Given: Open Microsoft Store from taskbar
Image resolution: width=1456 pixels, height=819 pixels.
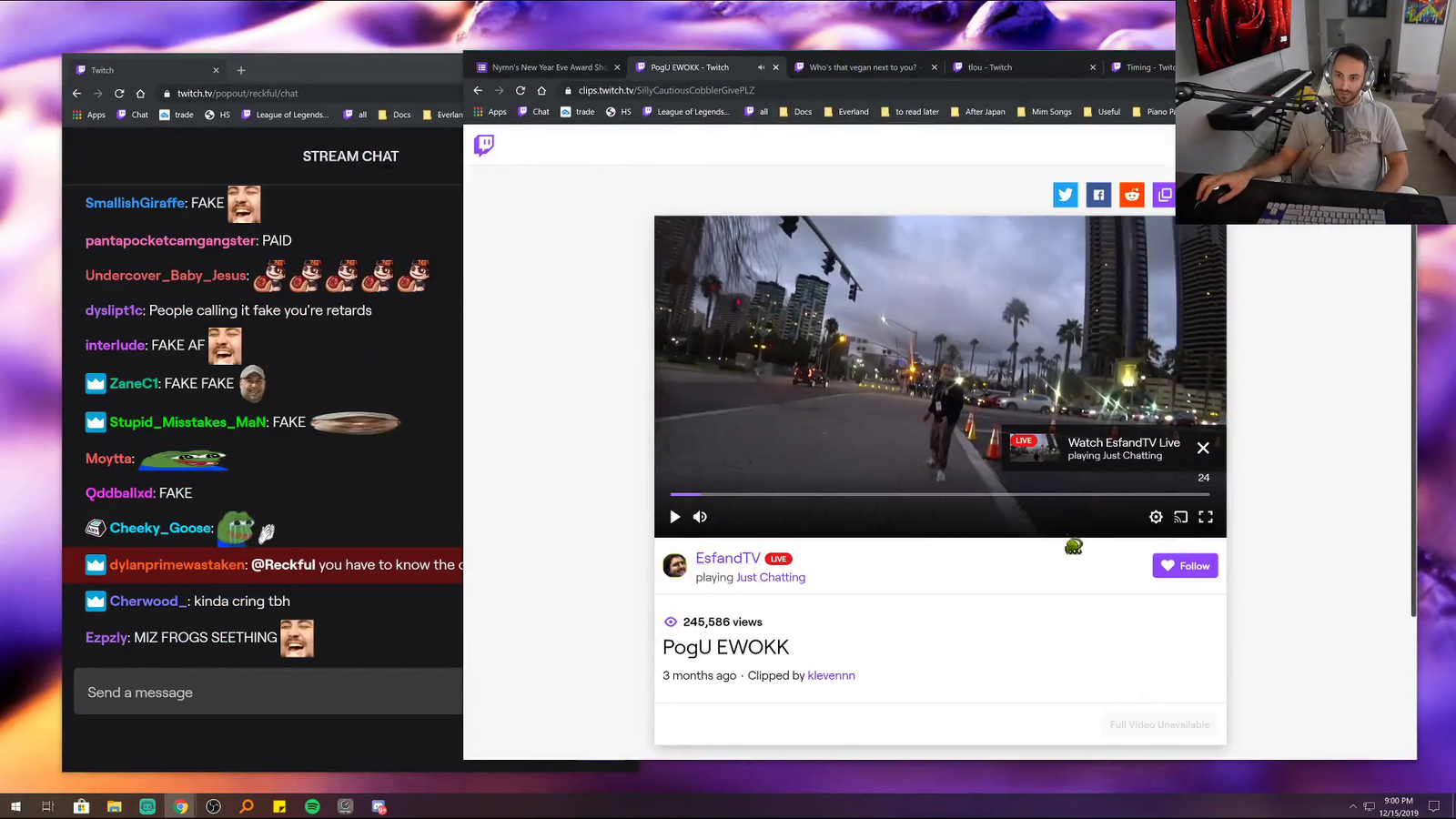Looking at the screenshot, I should click(81, 806).
